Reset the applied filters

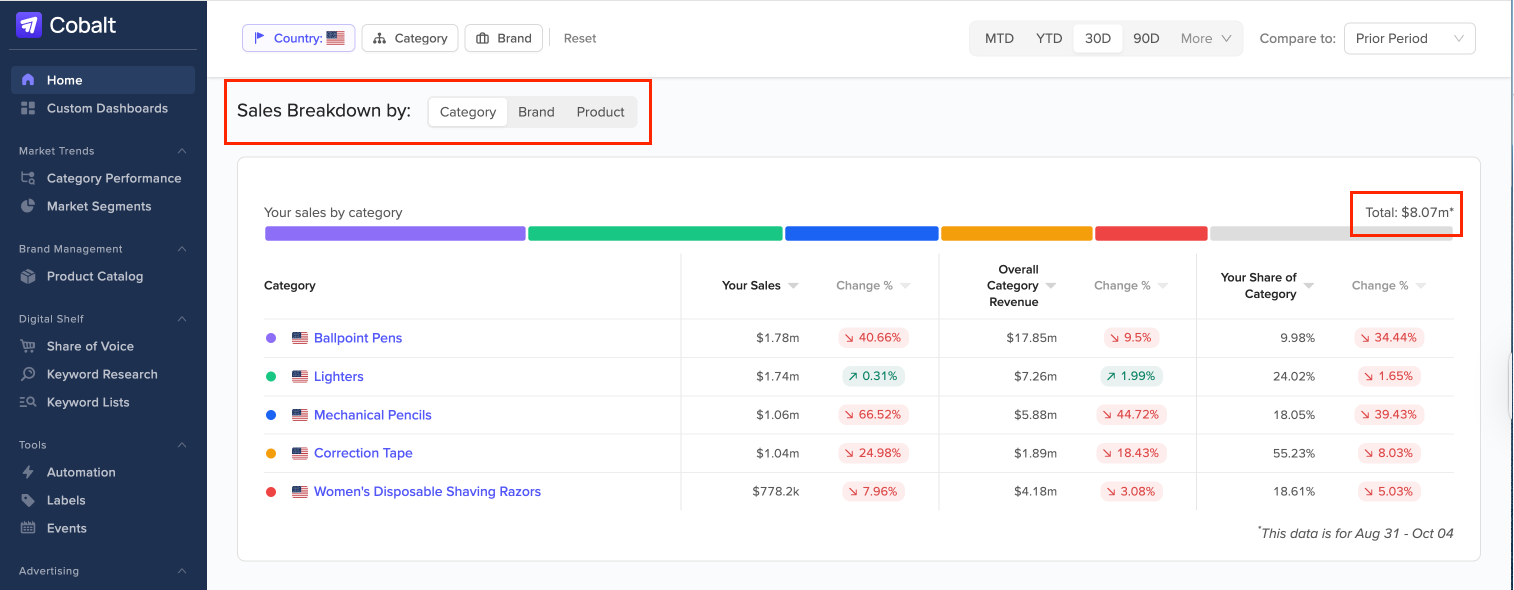(x=580, y=38)
